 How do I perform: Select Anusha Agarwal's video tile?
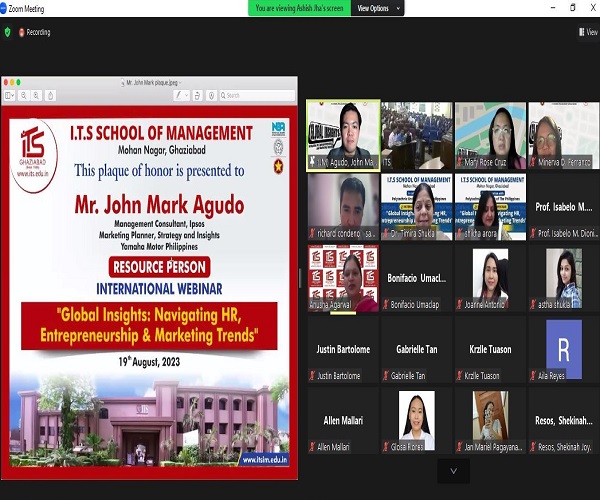coord(343,278)
